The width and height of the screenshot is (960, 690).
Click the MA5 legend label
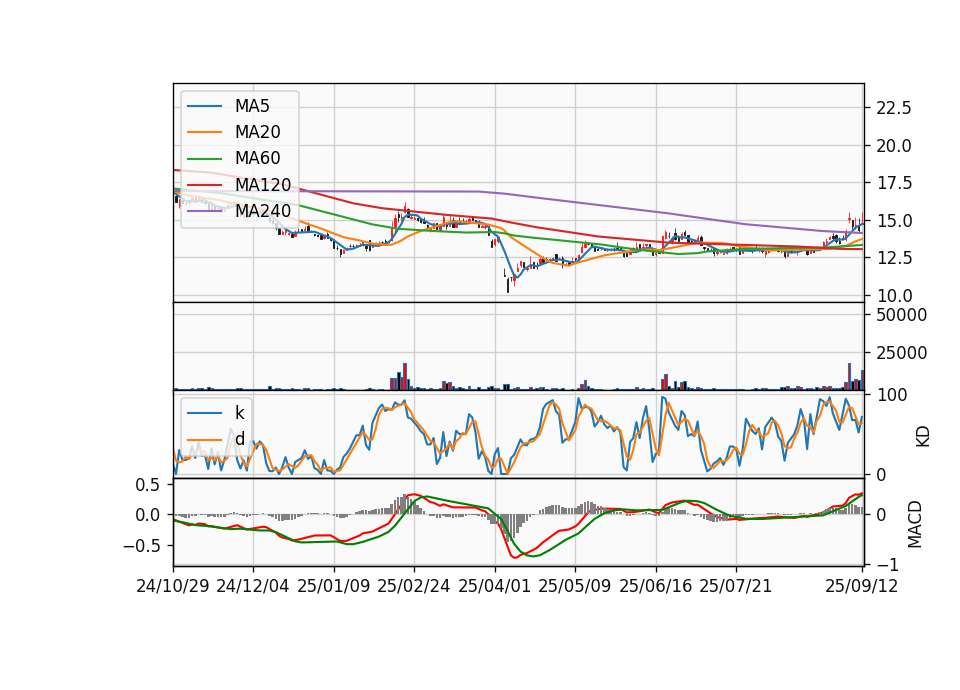tap(252, 106)
